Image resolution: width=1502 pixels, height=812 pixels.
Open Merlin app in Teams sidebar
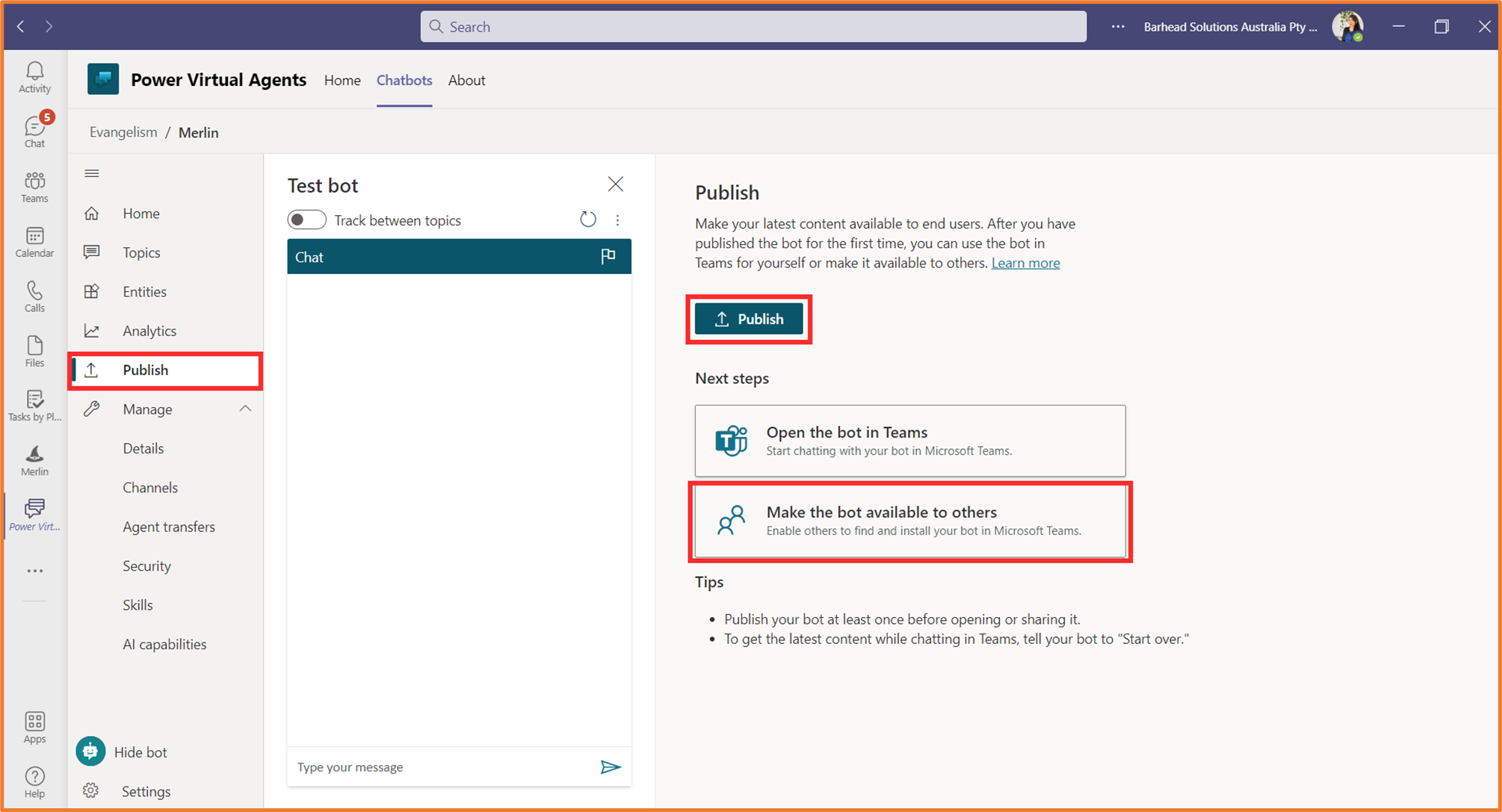pyautogui.click(x=34, y=459)
